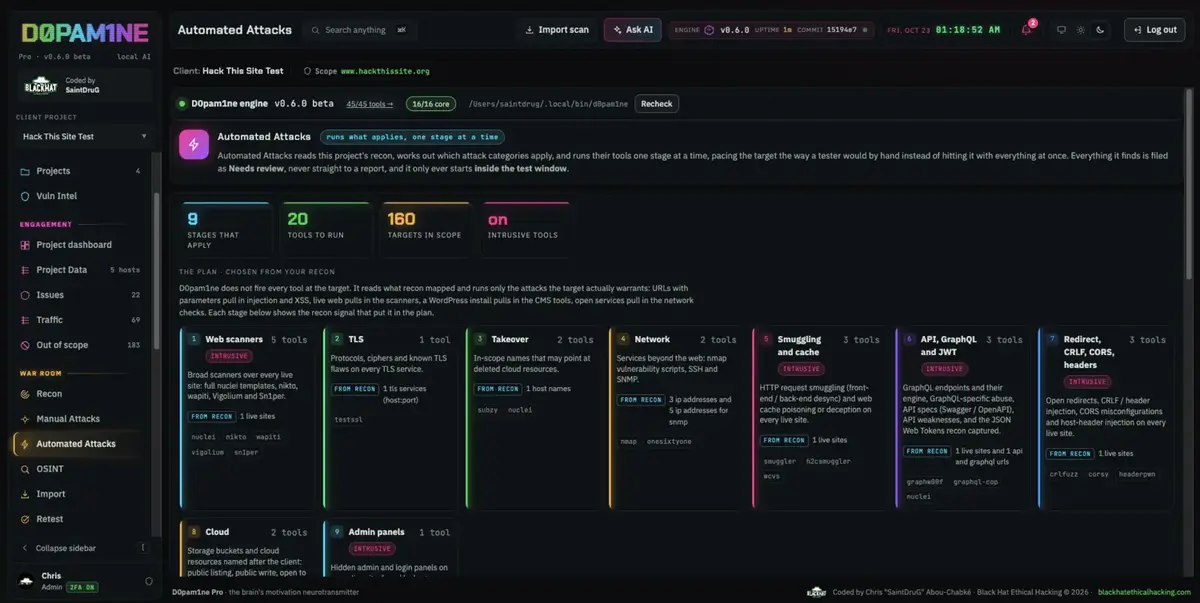The height and width of the screenshot is (603, 1200).
Task: Click the Redirect, CRLF, CORS, headers title
Action: (1085, 352)
